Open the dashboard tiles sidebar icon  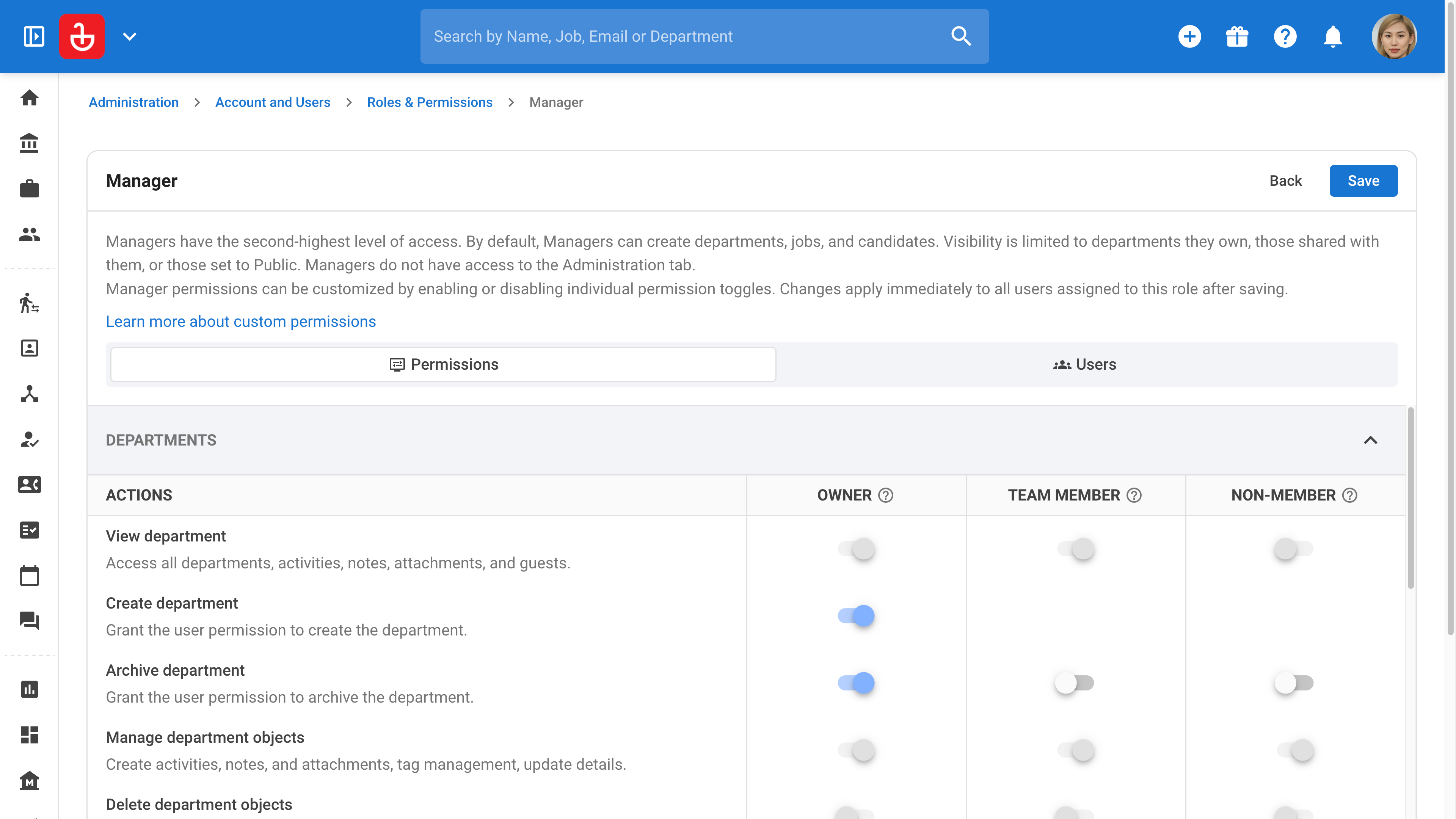point(30,735)
